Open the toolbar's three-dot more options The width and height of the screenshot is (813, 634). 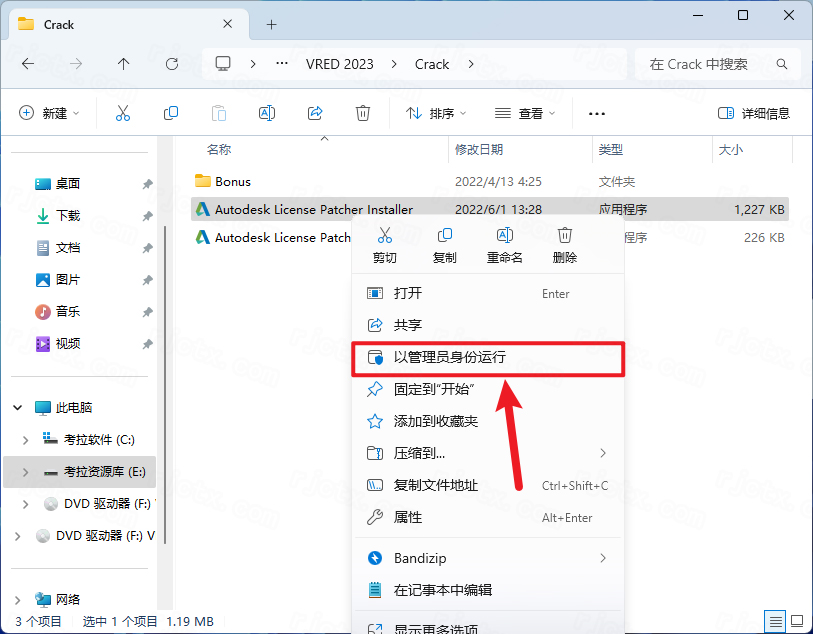[x=597, y=114]
